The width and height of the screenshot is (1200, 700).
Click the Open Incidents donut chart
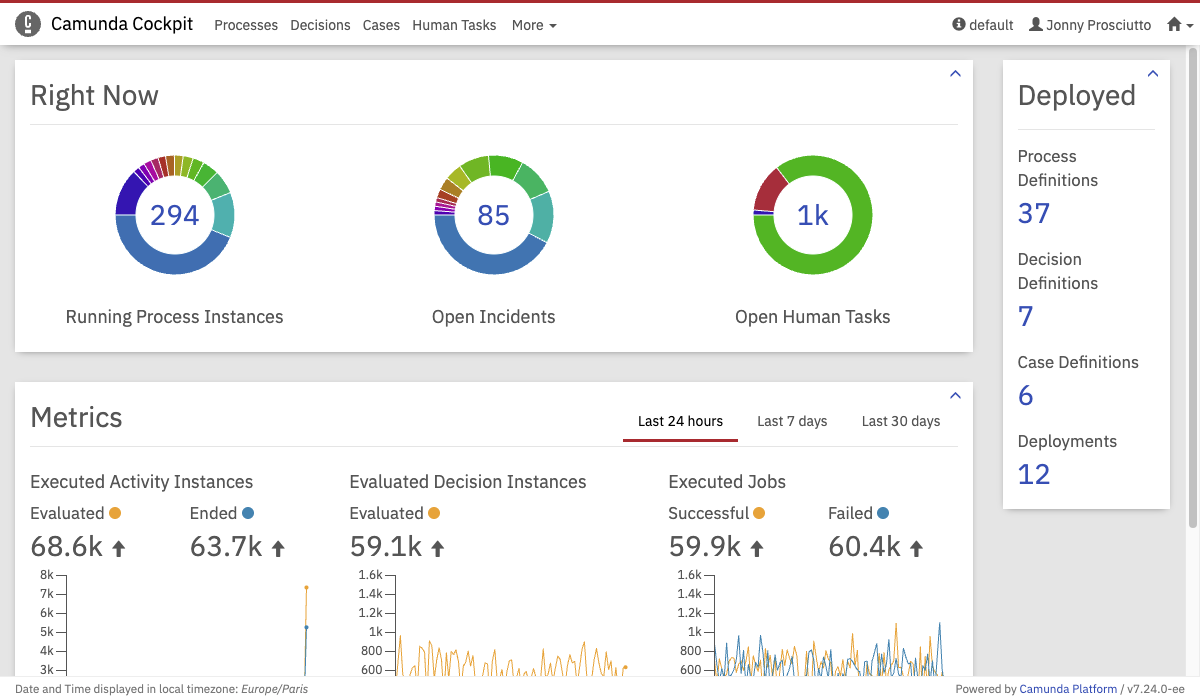click(x=494, y=215)
